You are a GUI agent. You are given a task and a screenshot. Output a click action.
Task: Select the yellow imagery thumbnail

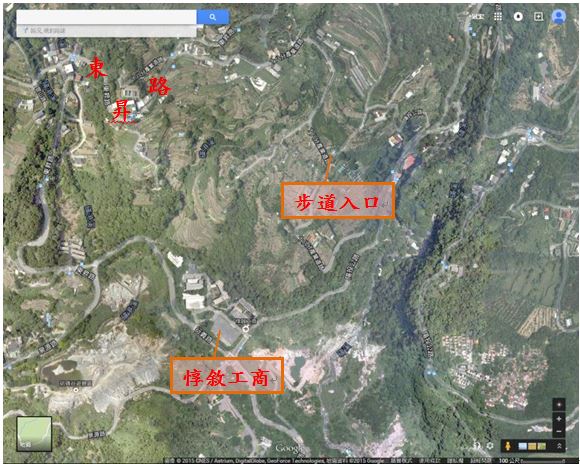tap(532, 446)
